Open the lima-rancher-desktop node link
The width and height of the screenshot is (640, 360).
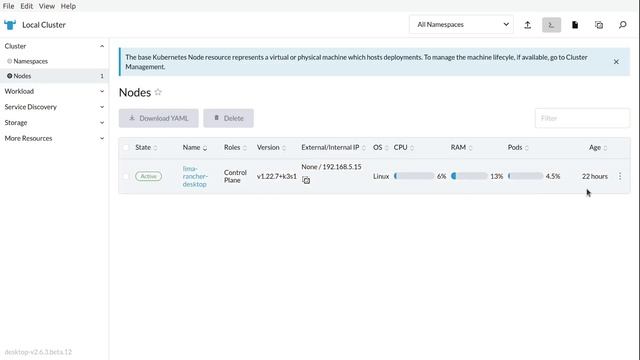[195, 176]
